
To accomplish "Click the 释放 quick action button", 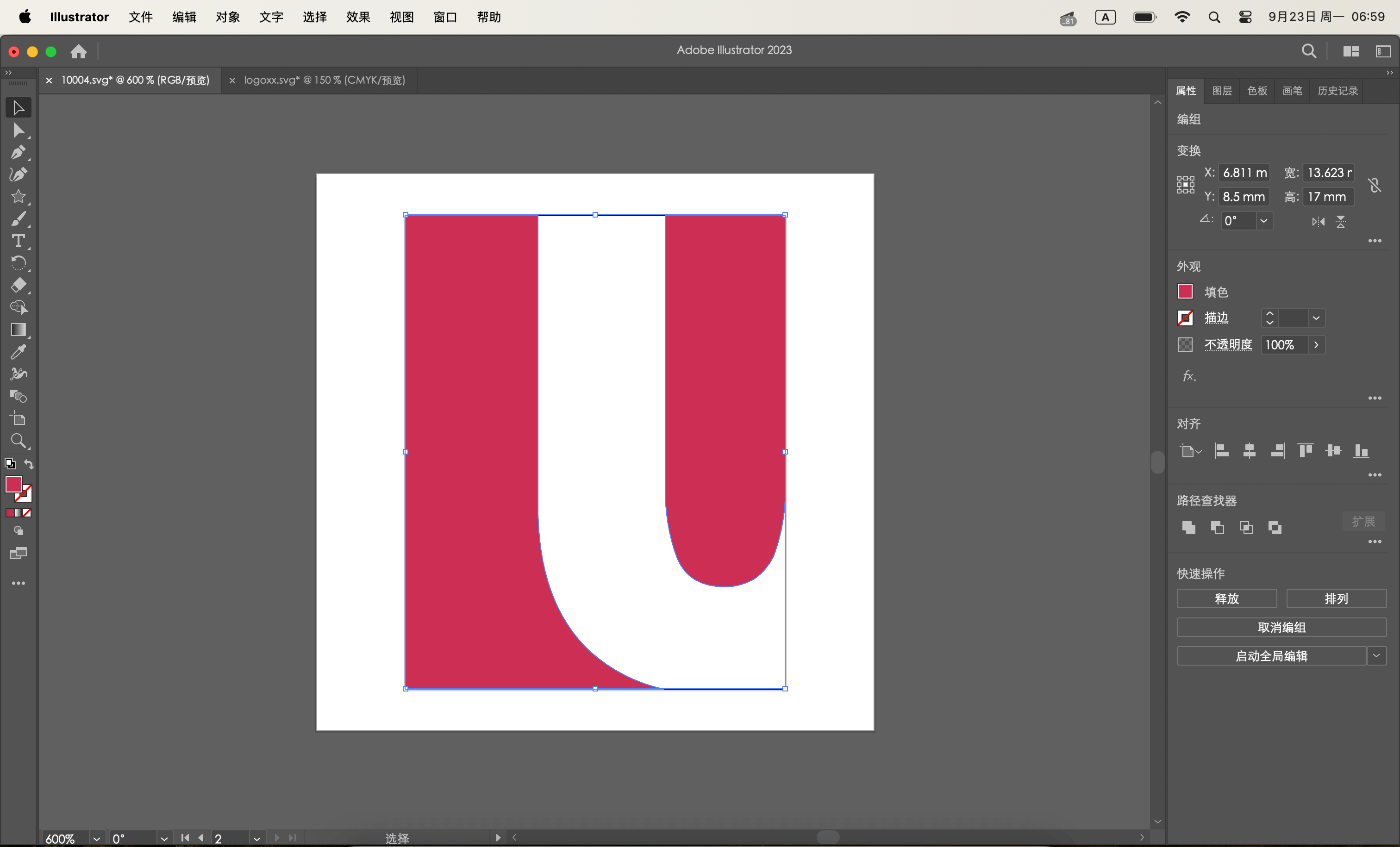I will 1226,598.
